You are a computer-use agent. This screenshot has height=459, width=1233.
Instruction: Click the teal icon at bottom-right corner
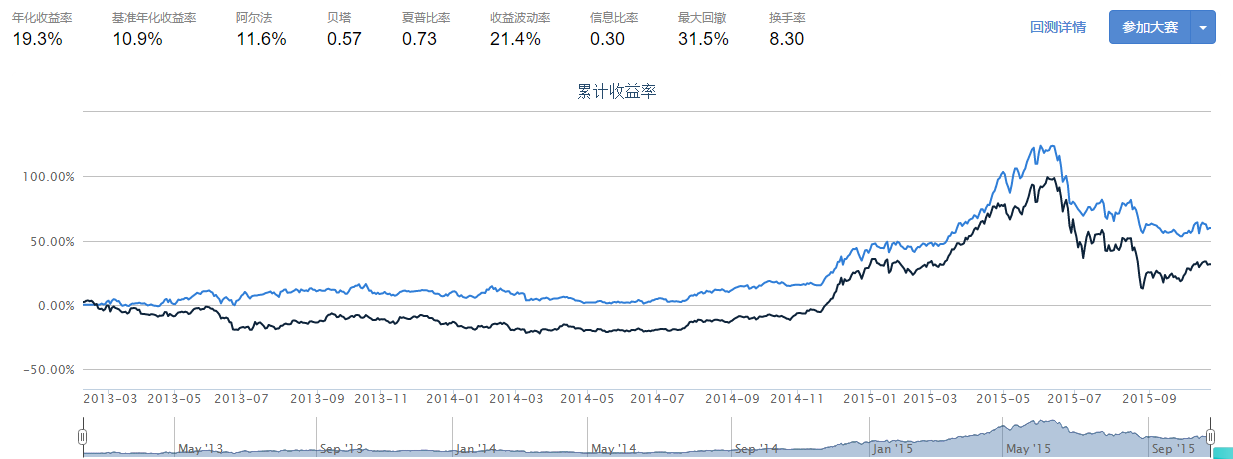[x=1222, y=452]
